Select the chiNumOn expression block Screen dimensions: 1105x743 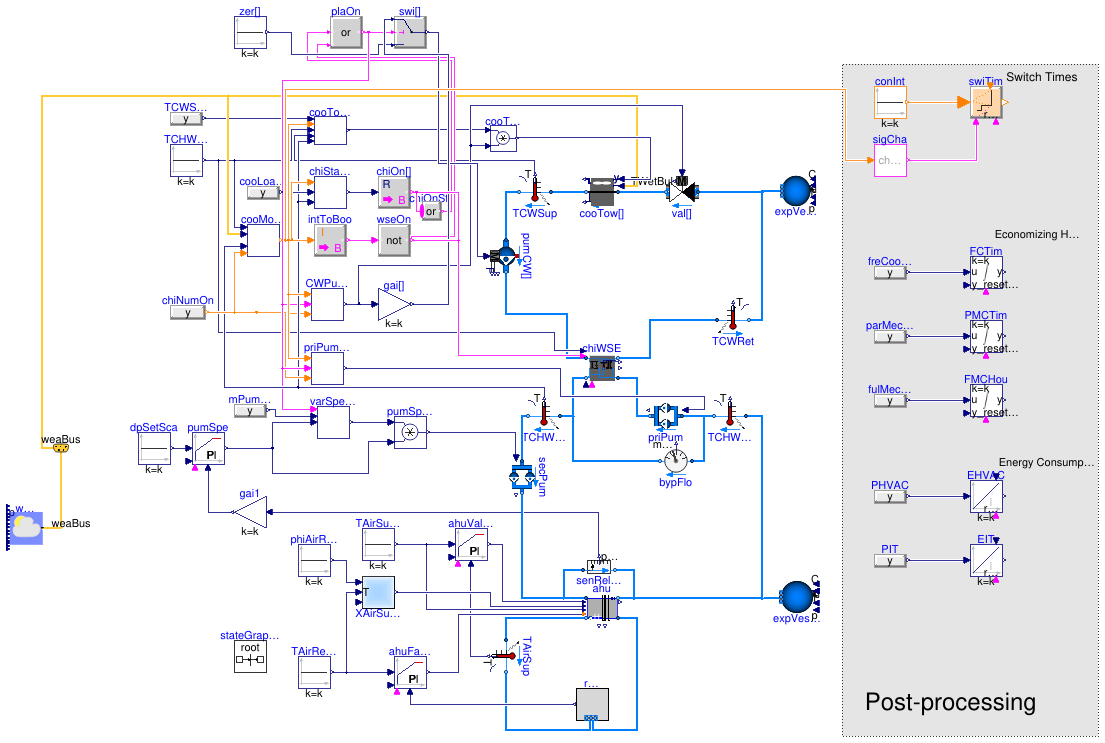click(x=187, y=312)
